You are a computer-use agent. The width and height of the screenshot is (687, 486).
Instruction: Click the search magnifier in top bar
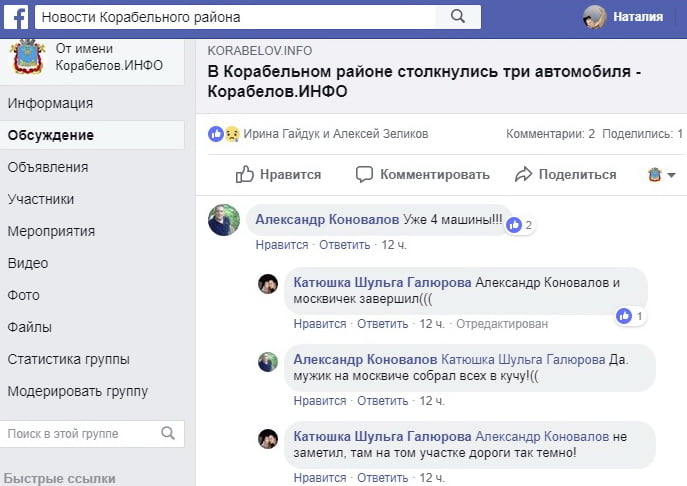458,16
